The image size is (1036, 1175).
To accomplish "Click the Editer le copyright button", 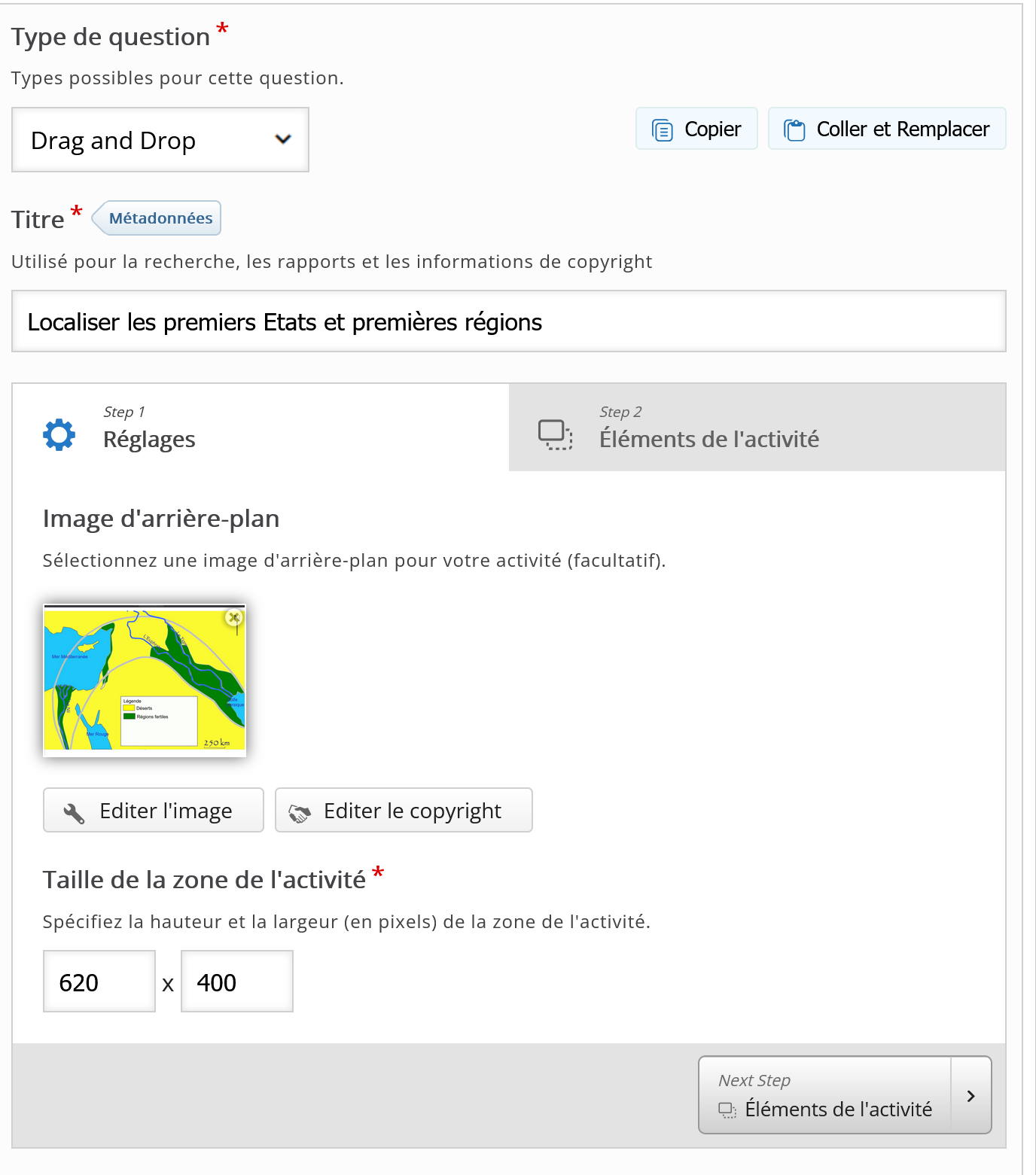I will (x=404, y=810).
